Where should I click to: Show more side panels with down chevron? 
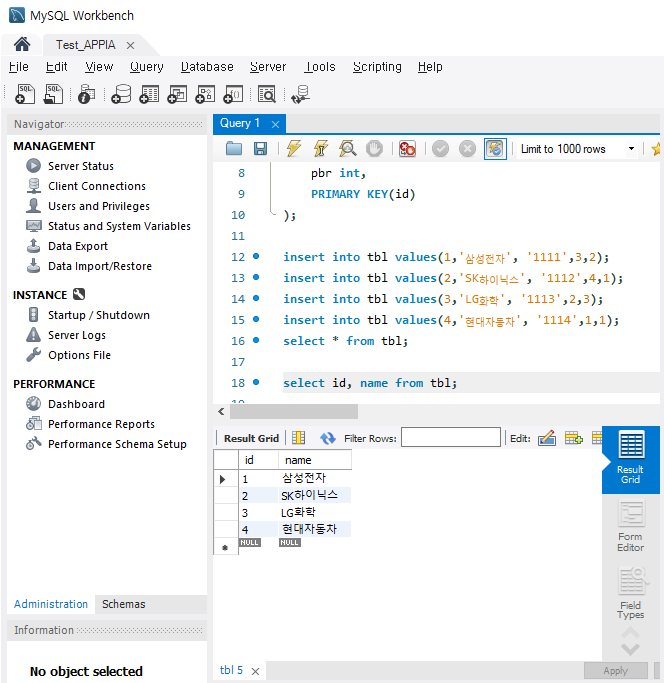tap(630, 649)
